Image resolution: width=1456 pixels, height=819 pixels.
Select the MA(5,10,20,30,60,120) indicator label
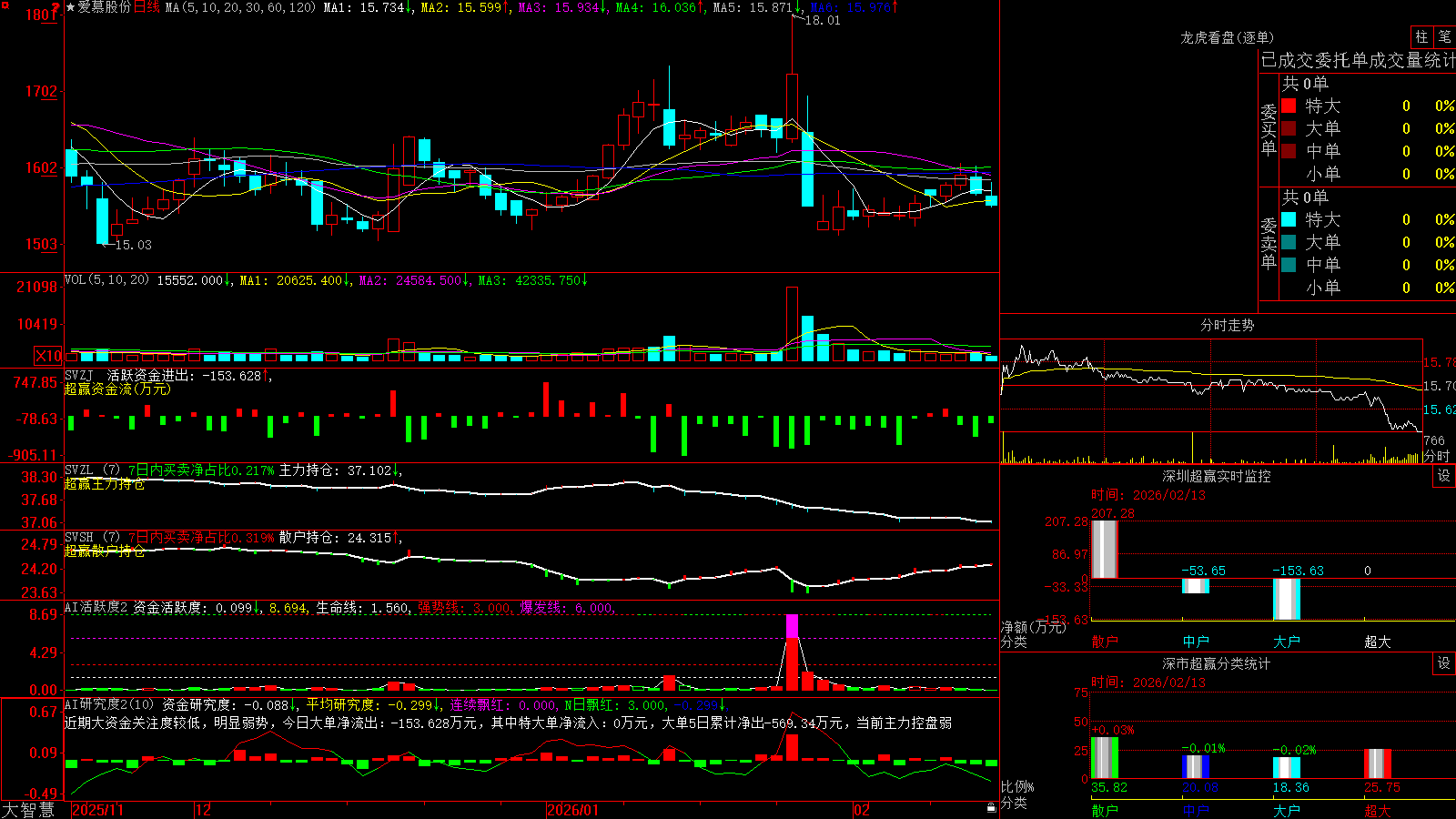[240, 7]
